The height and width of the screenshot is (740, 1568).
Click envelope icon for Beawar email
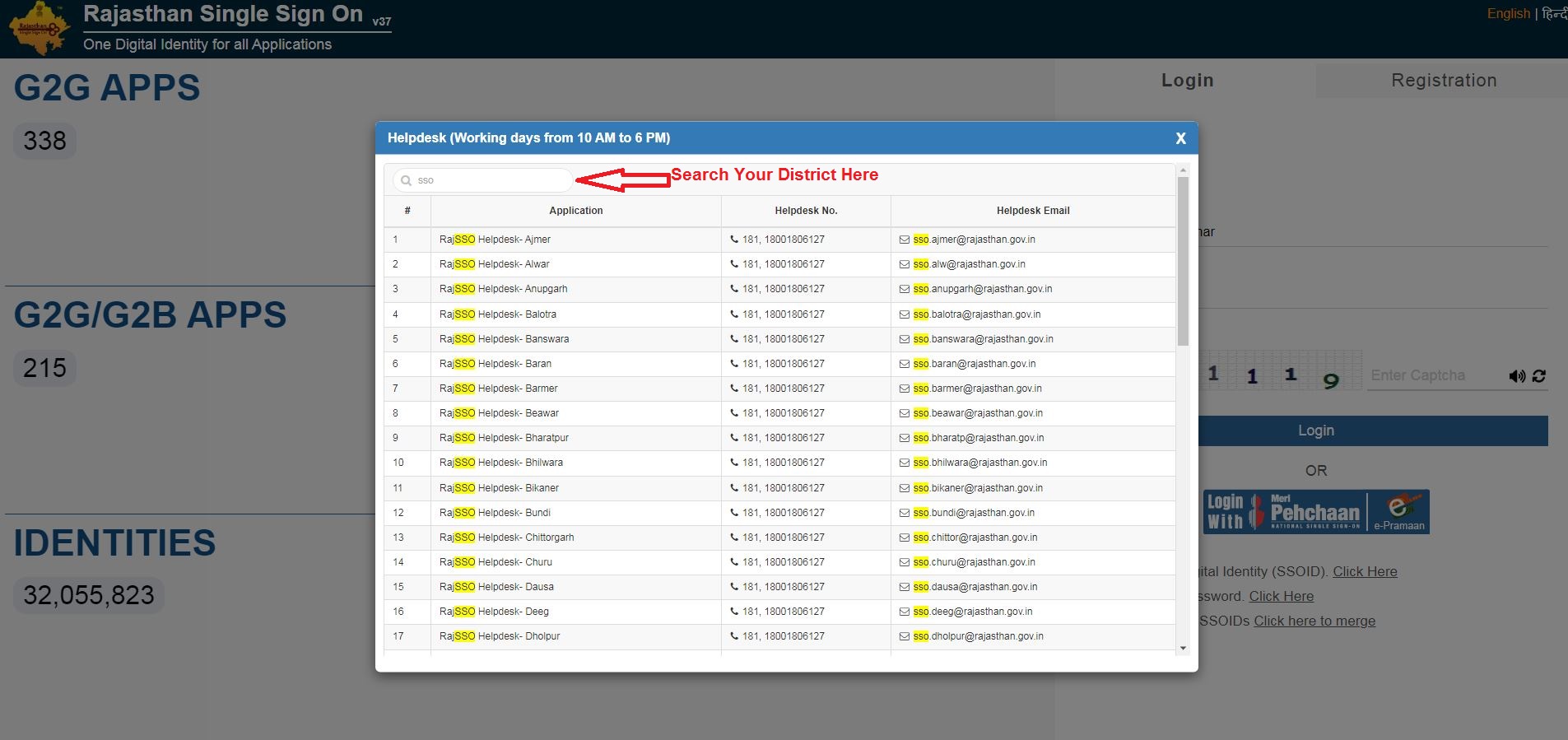click(905, 413)
